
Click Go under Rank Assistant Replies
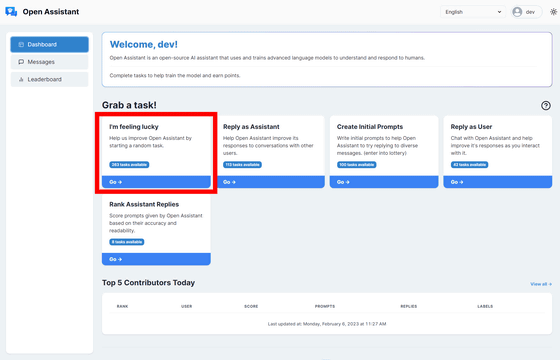(156, 259)
